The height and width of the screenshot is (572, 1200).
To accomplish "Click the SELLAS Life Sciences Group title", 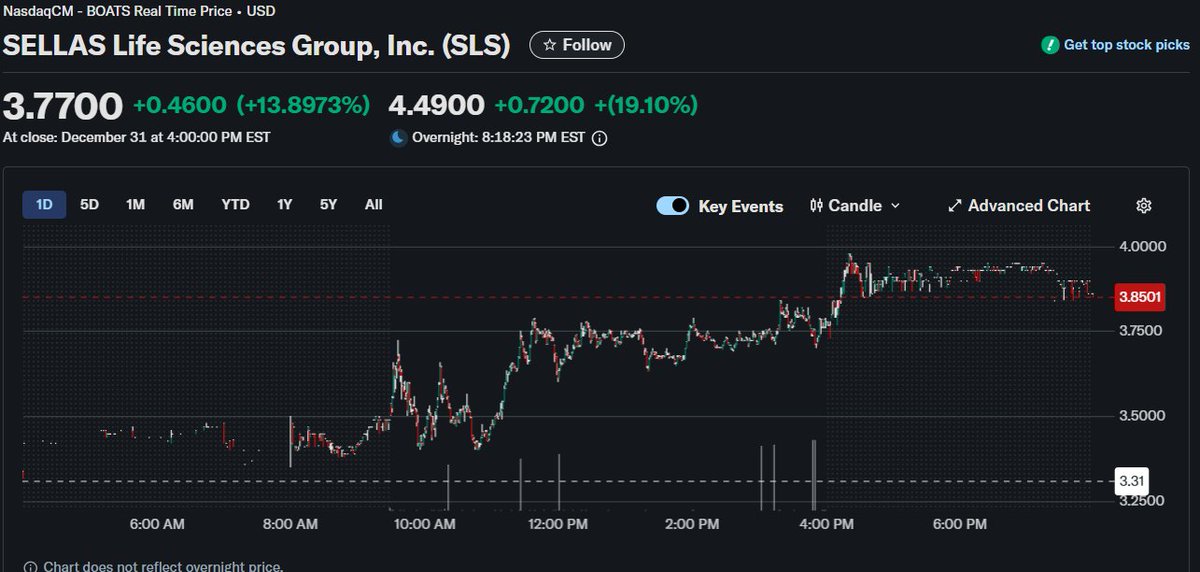I will pos(257,45).
